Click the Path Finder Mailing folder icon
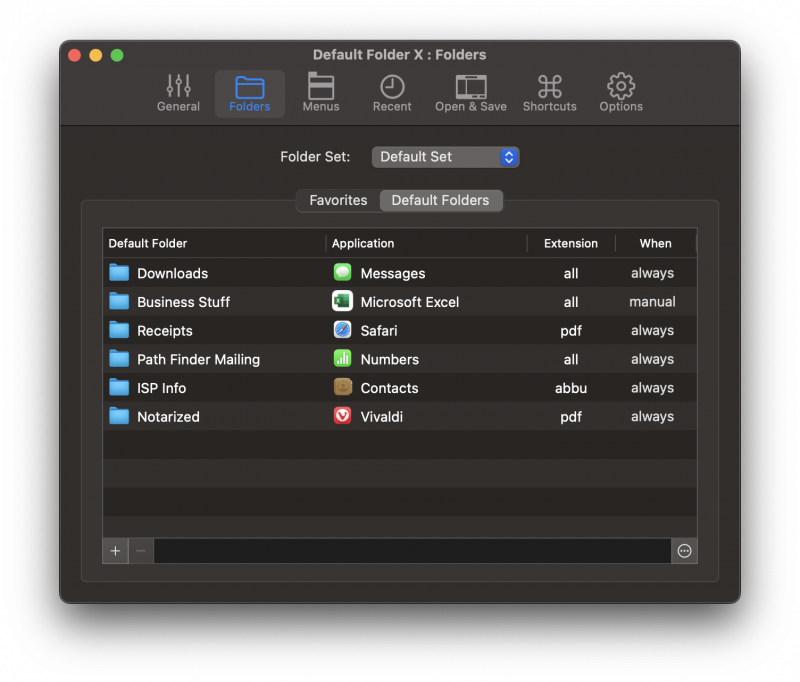This screenshot has width=800, height=682. (x=119, y=359)
